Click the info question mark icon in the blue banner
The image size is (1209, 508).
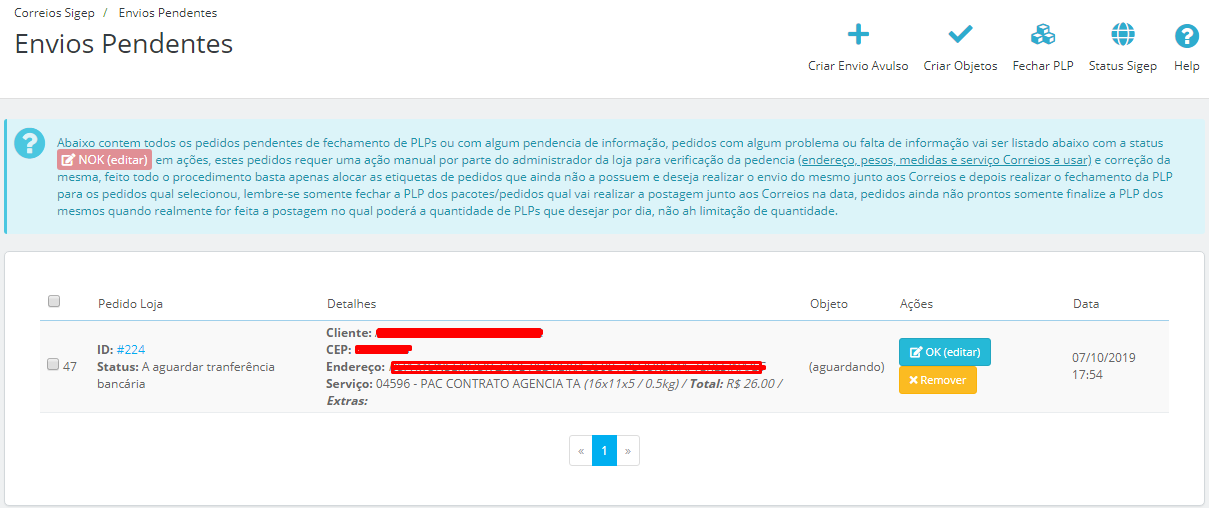30,143
